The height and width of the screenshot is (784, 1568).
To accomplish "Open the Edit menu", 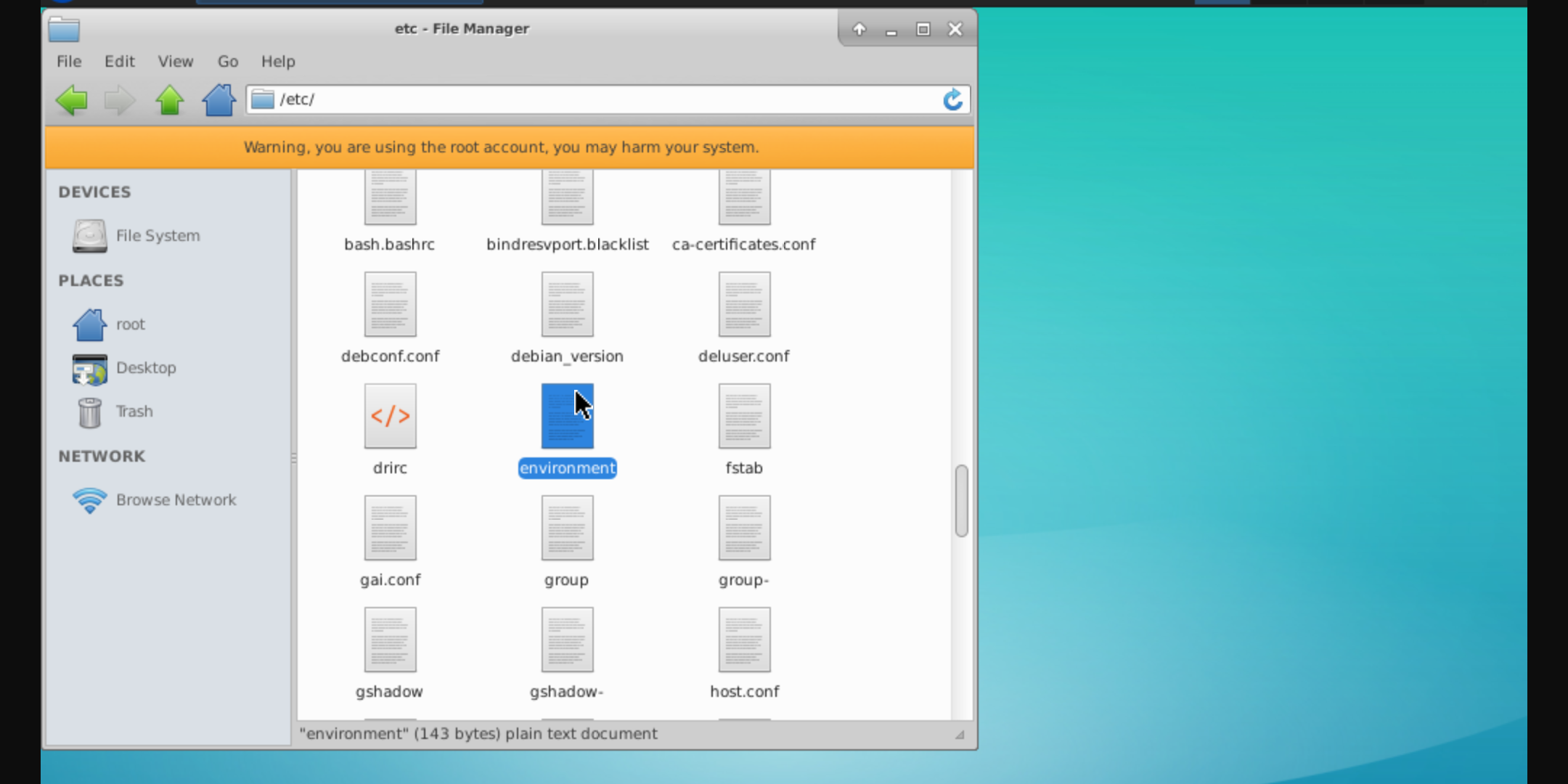I will 119,61.
